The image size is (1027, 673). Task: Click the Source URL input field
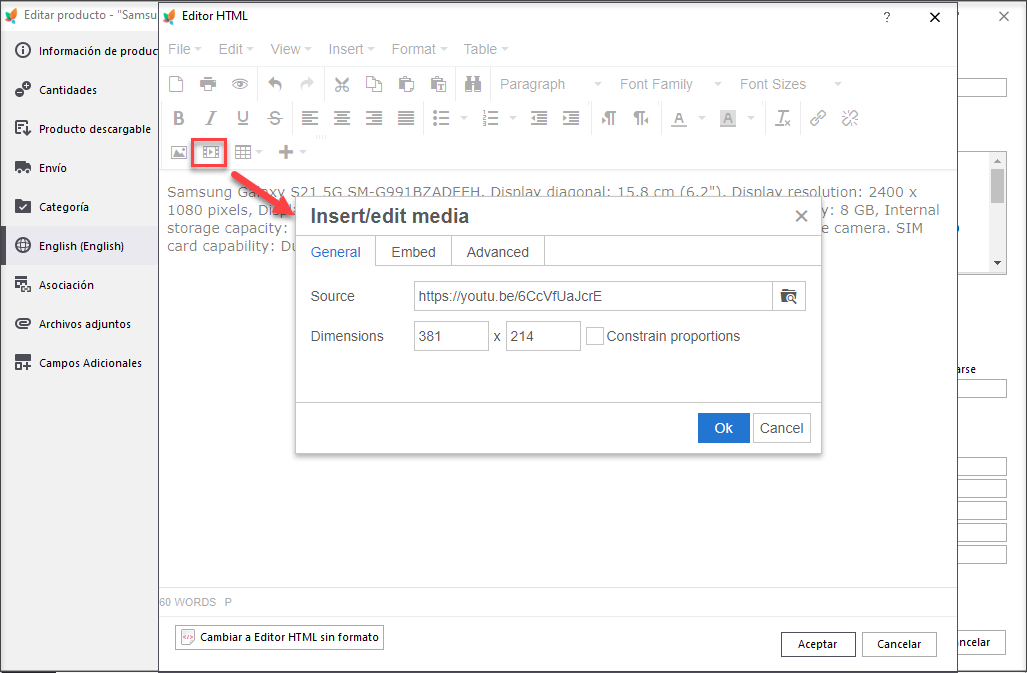click(593, 297)
